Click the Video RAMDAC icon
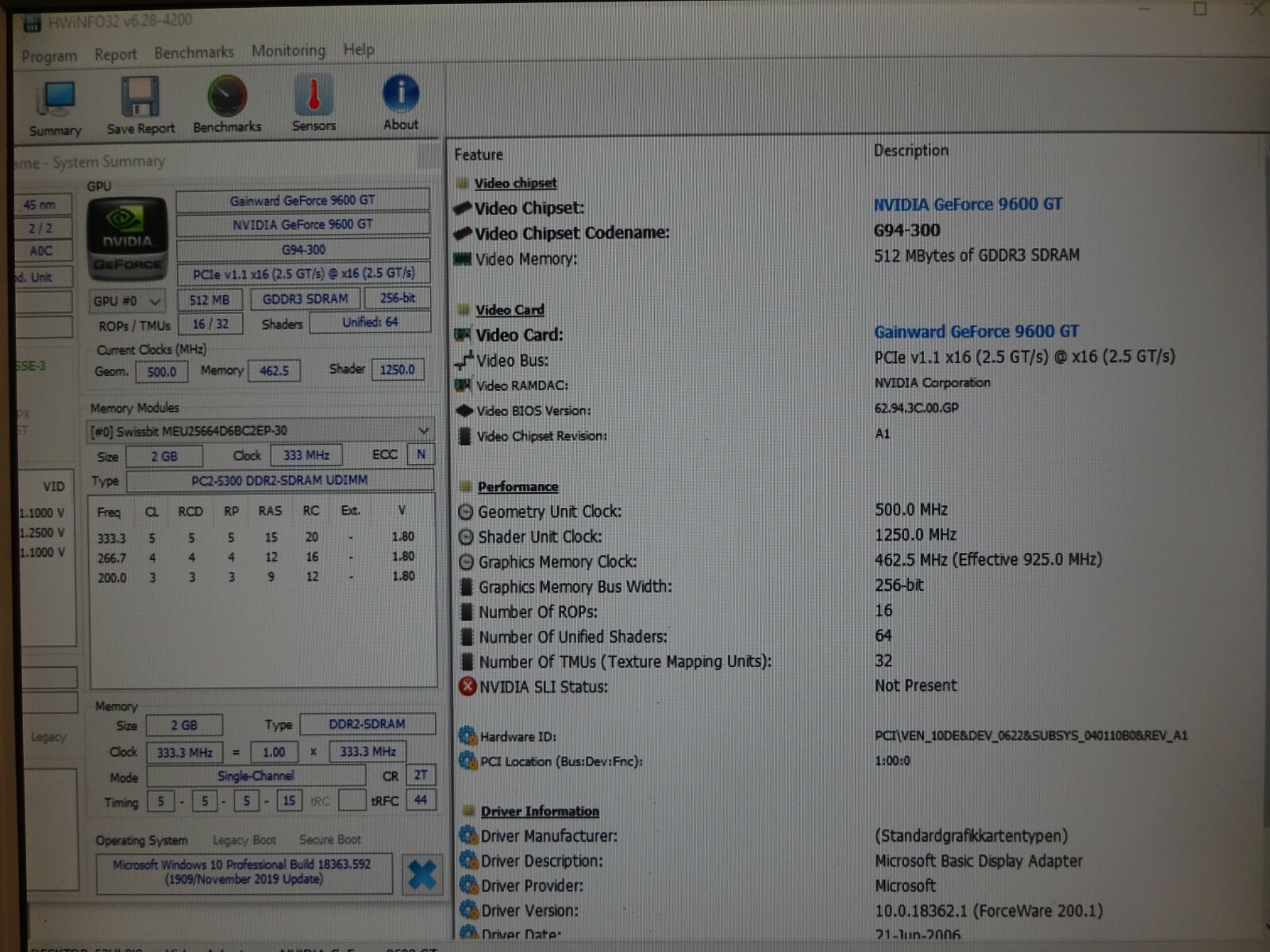Image resolution: width=1270 pixels, height=952 pixels. click(464, 386)
